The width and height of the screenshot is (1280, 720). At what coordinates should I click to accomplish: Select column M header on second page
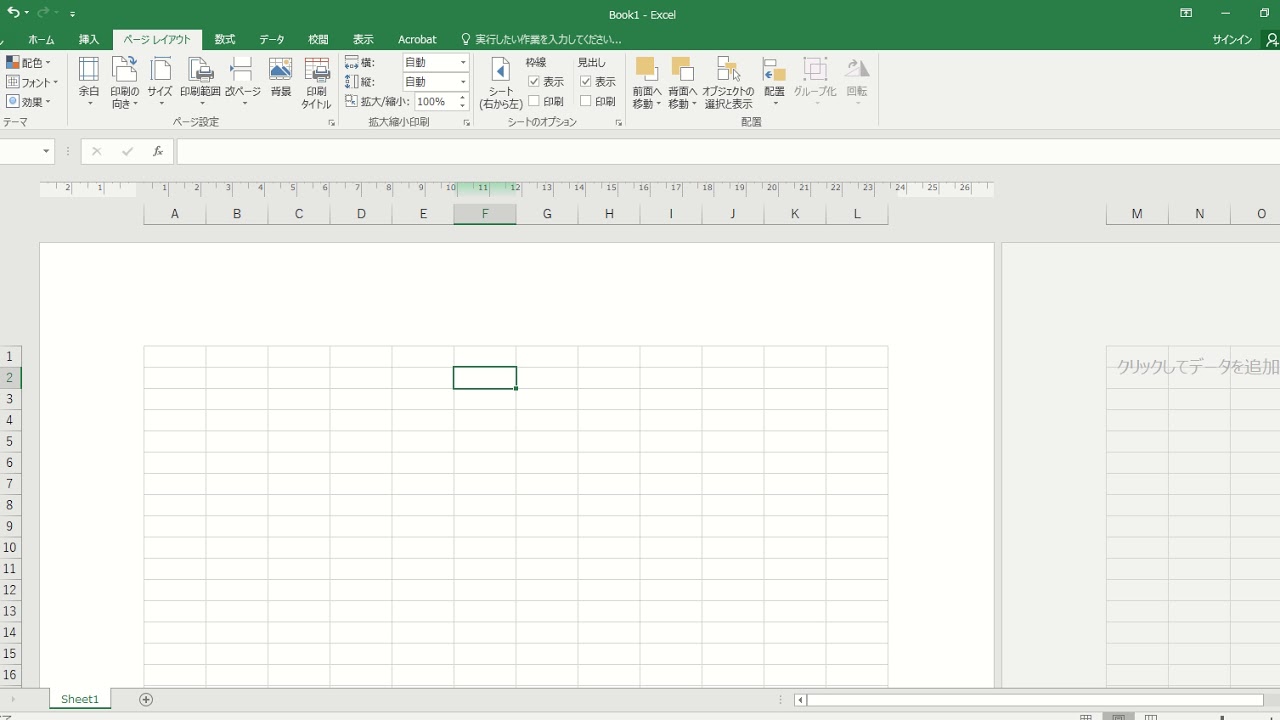click(x=1137, y=214)
